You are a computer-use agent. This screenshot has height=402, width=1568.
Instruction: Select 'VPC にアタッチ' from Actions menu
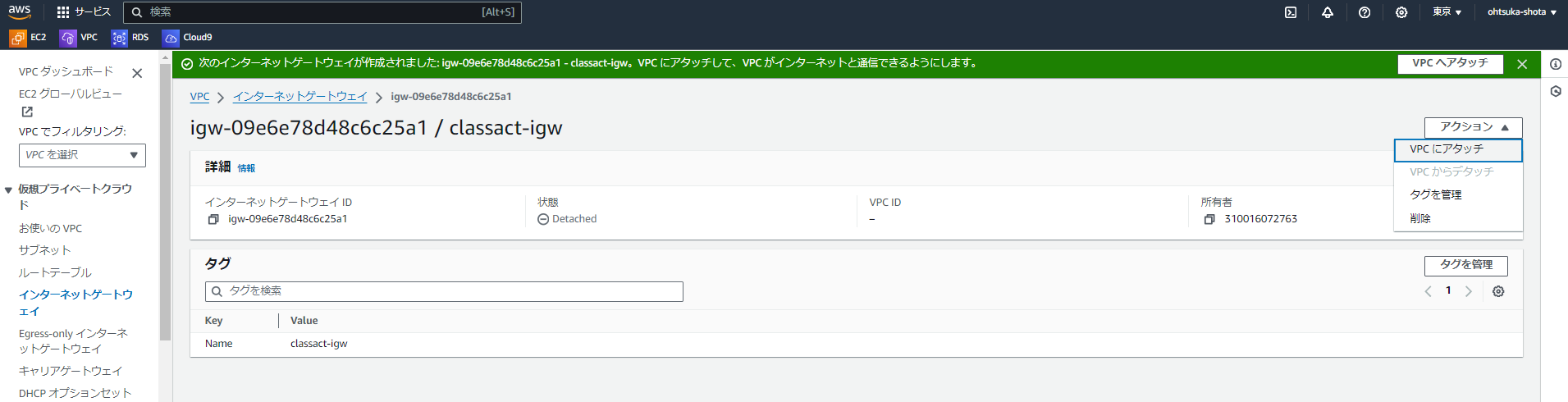coord(1458,149)
